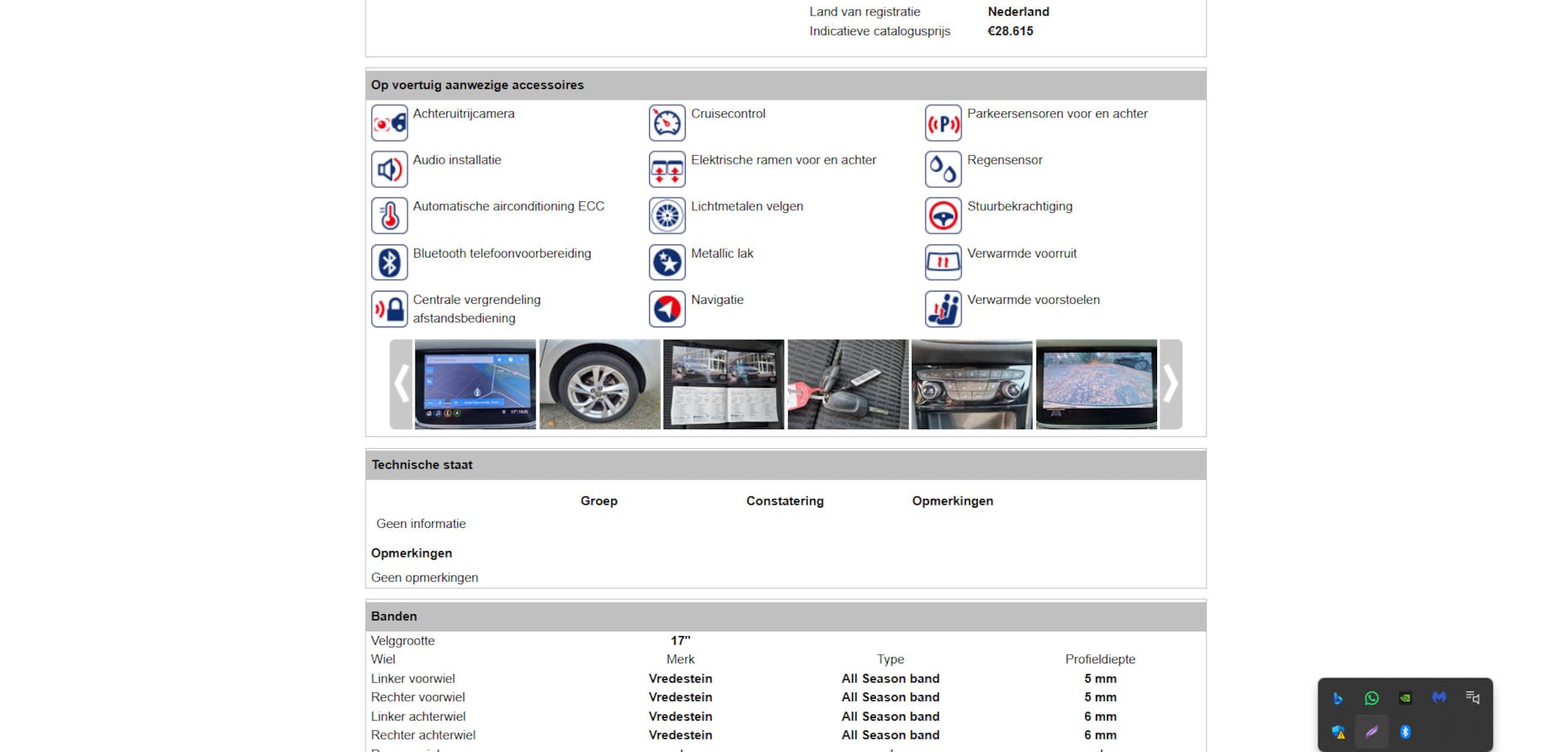View the car keys photo thumbnail
The width and height of the screenshot is (1568, 752).
click(x=848, y=384)
